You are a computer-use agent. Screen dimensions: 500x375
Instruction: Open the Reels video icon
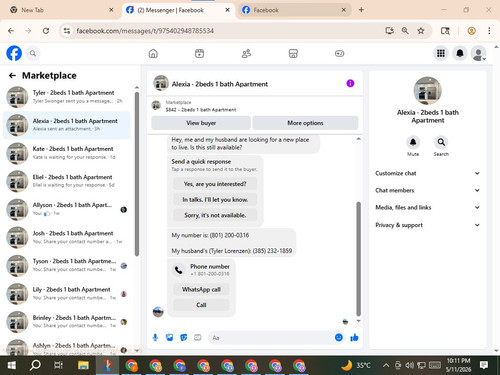199,53
